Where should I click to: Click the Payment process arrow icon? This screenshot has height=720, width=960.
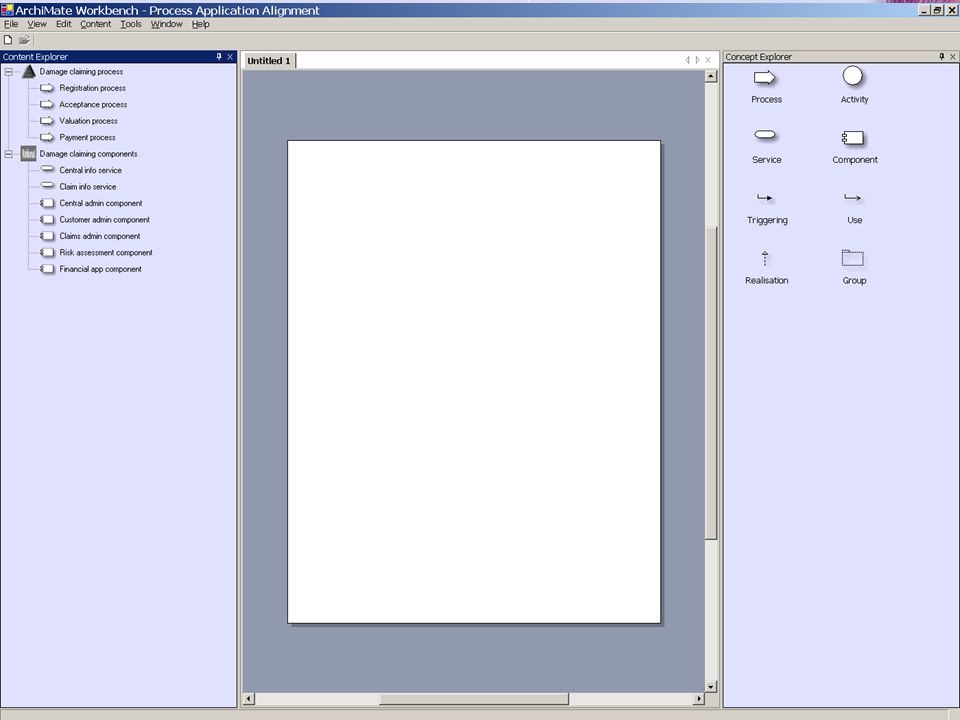click(x=47, y=138)
